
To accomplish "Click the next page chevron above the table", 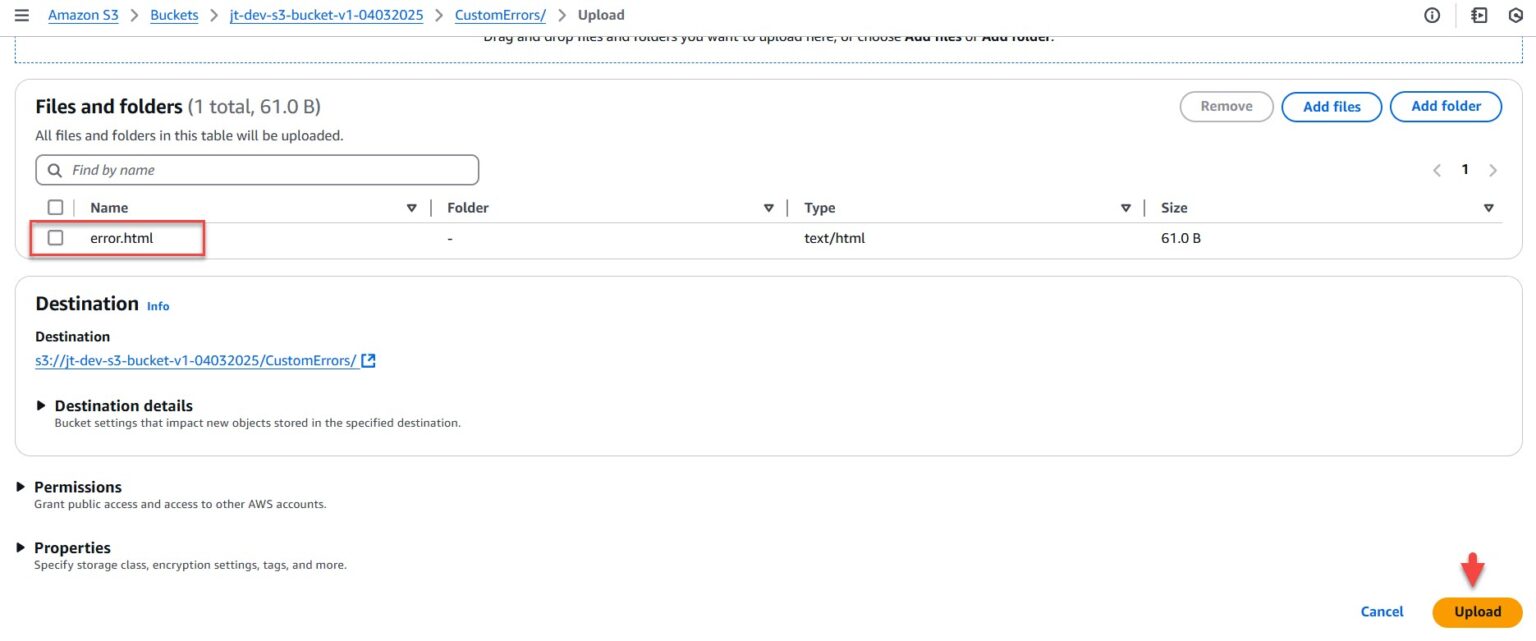I will pyautogui.click(x=1492, y=169).
